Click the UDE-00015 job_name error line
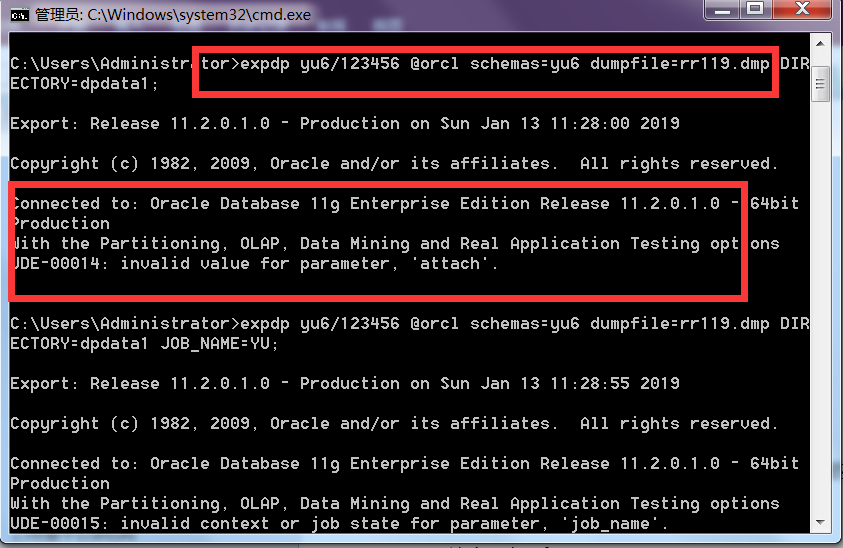This screenshot has width=843, height=548. click(339, 523)
